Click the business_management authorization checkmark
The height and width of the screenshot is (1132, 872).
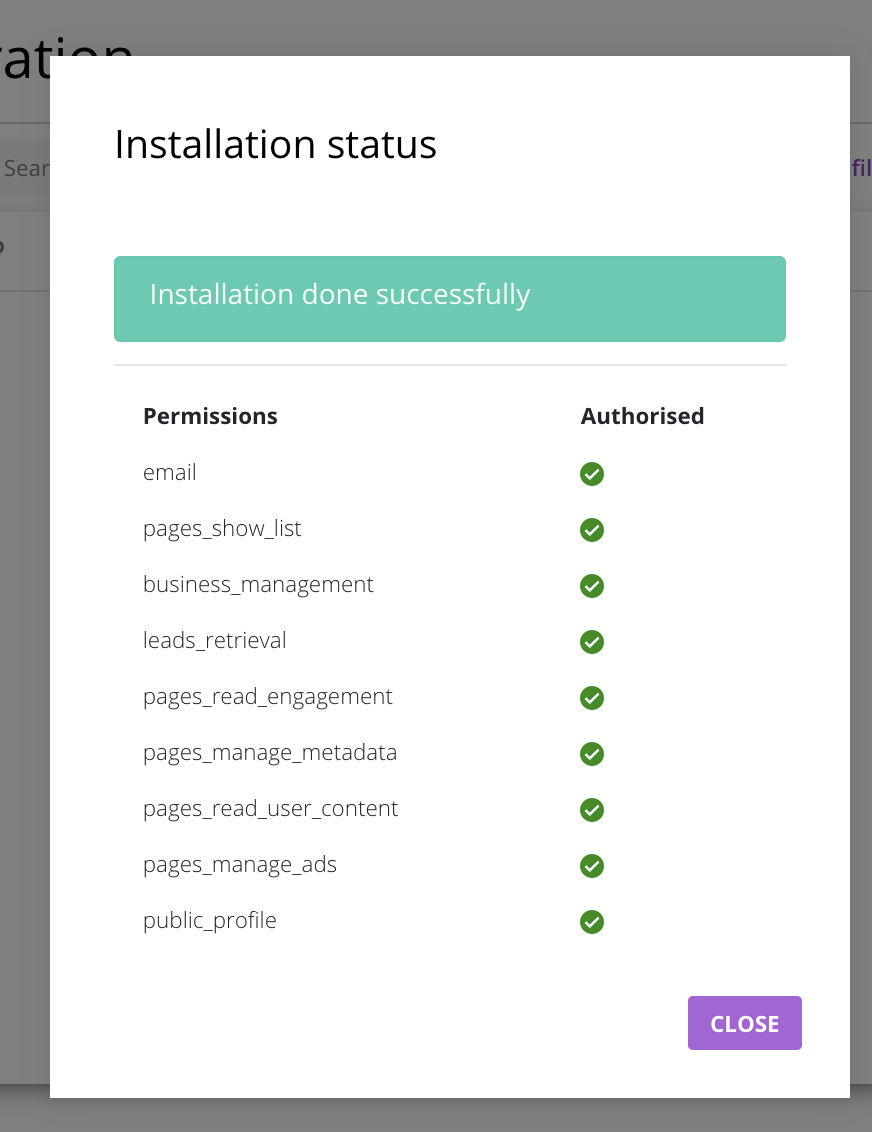pyautogui.click(x=591, y=586)
